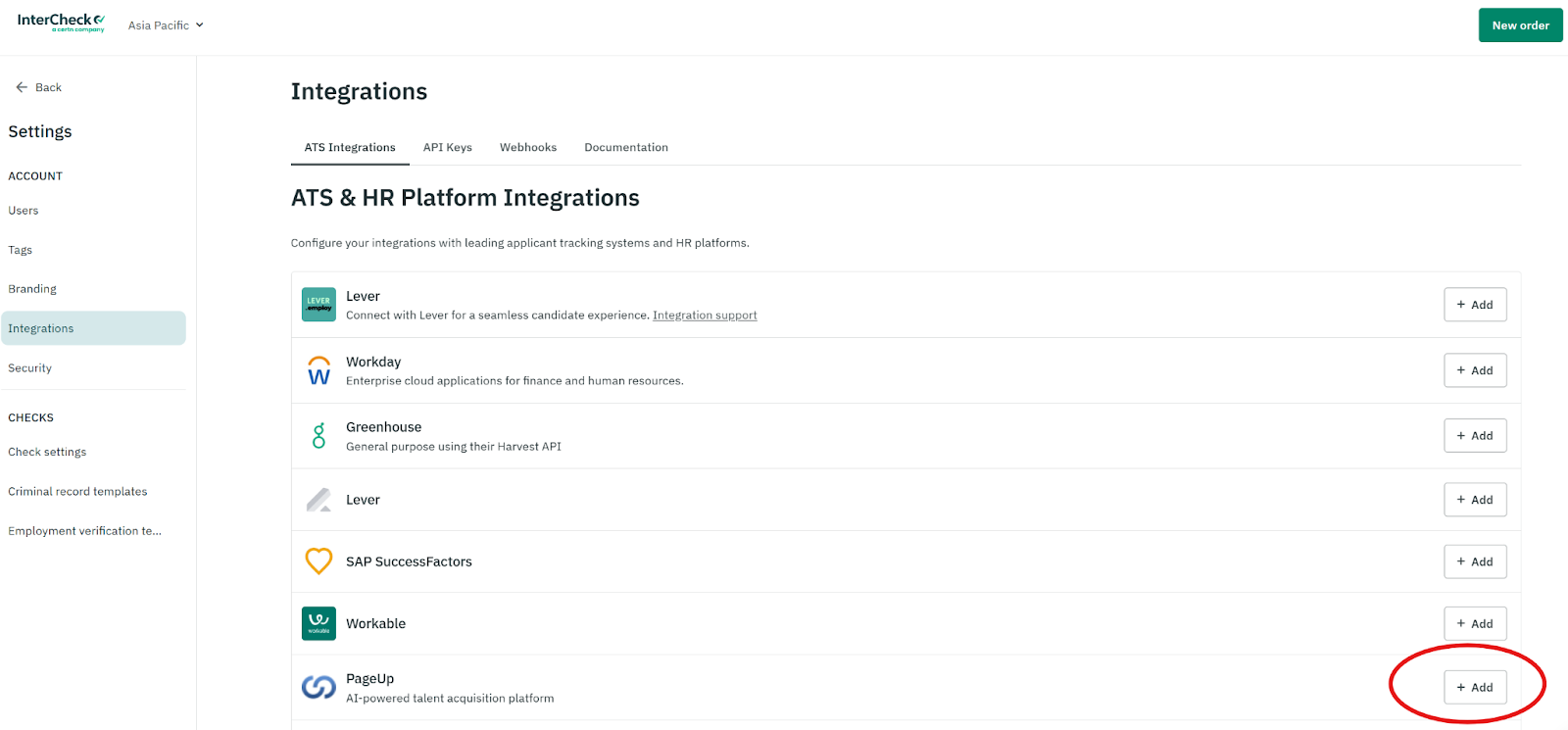Open the Integration support link
1568x730 pixels.
[705, 316]
